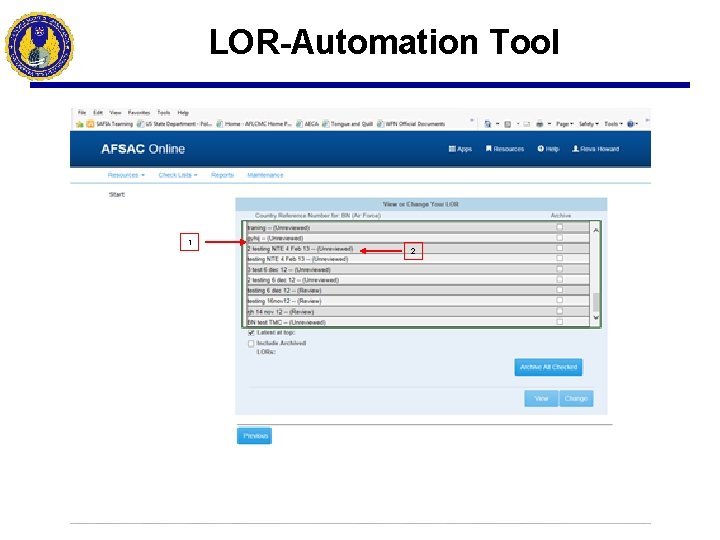Viewport: 720px width, 540px height.
Task: Open the SAFIA Training bookmark
Action: (110, 124)
